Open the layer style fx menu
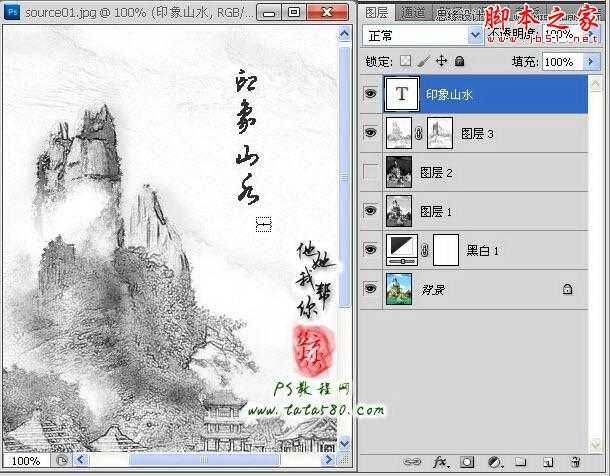610x476 pixels. point(441,462)
